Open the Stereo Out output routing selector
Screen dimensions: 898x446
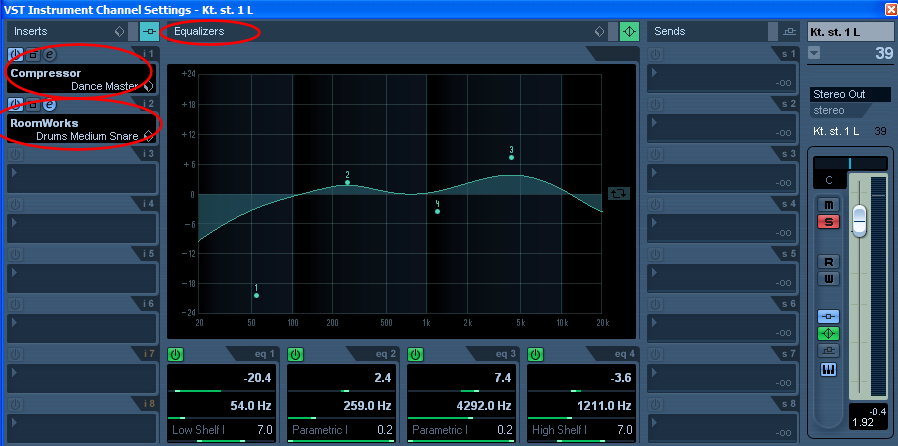(x=850, y=94)
